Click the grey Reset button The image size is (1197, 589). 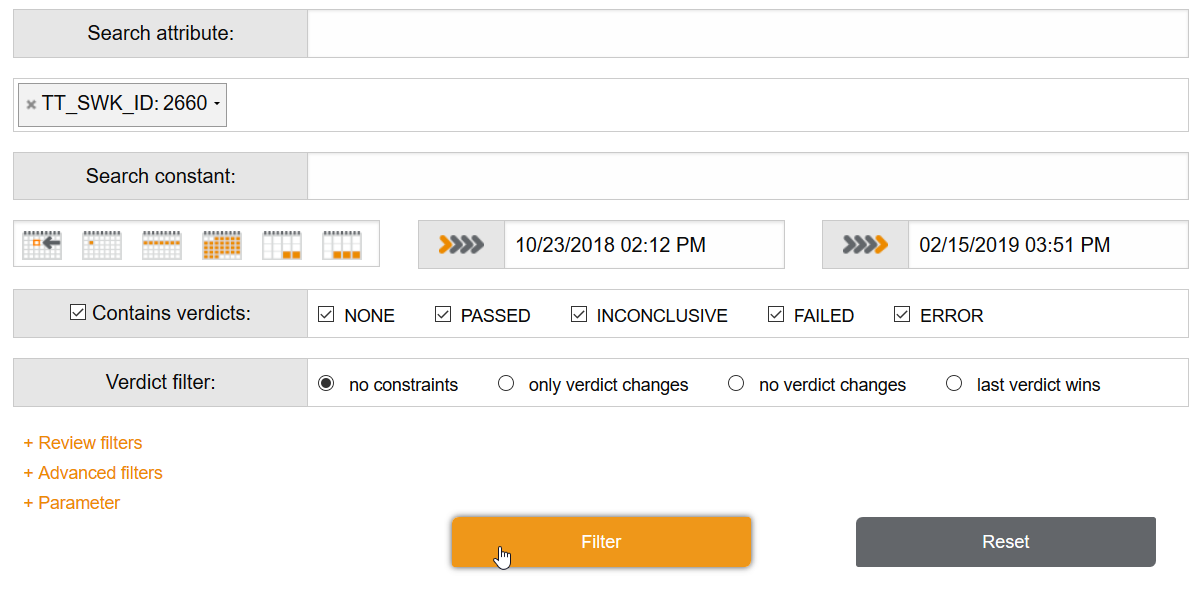[1005, 542]
